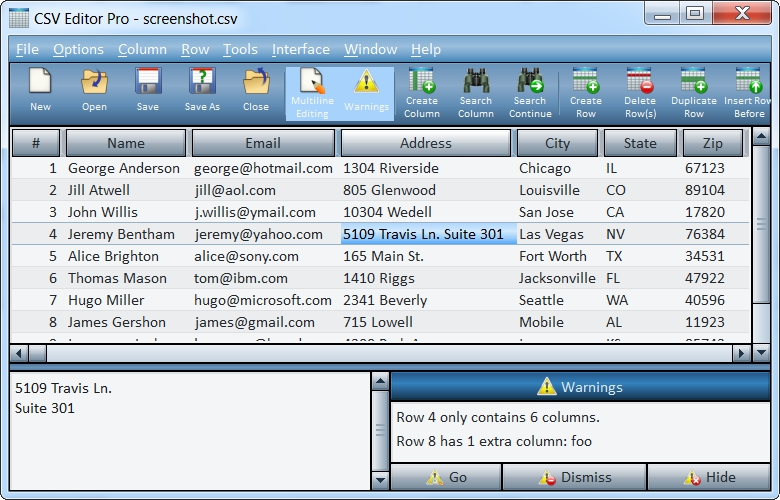Click the City column header
The image size is (780, 500).
[557, 143]
